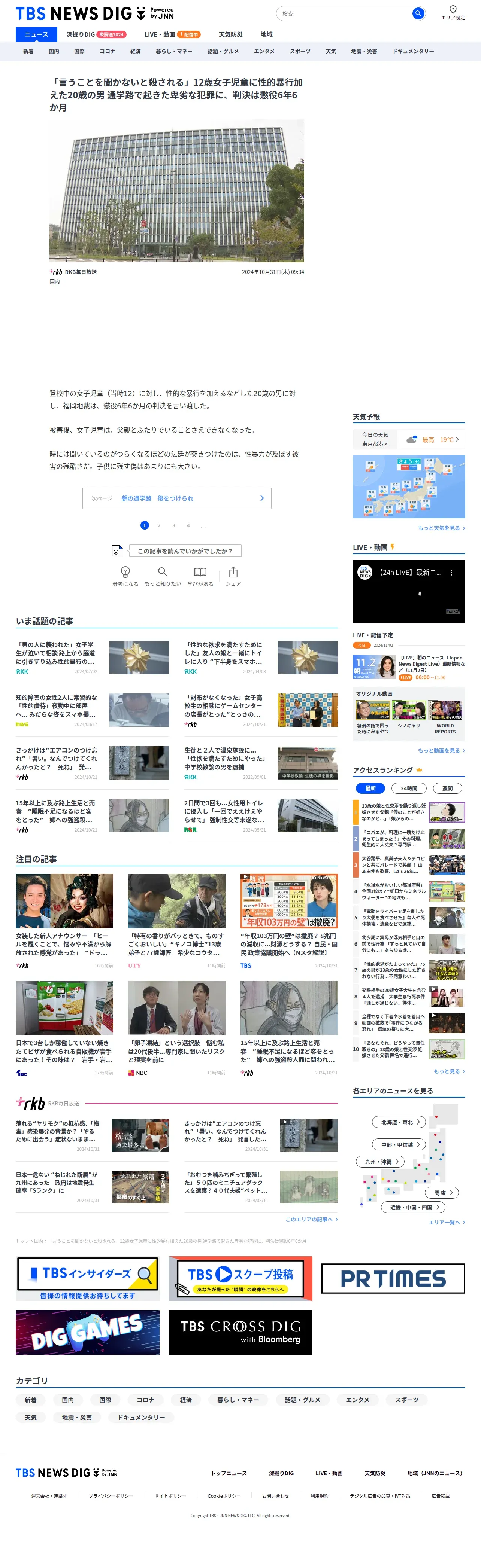Image resolution: width=481 pixels, height=1568 pixels.
Task: Select ドキュメンタリー in category navigation bar
Action: click(x=413, y=51)
